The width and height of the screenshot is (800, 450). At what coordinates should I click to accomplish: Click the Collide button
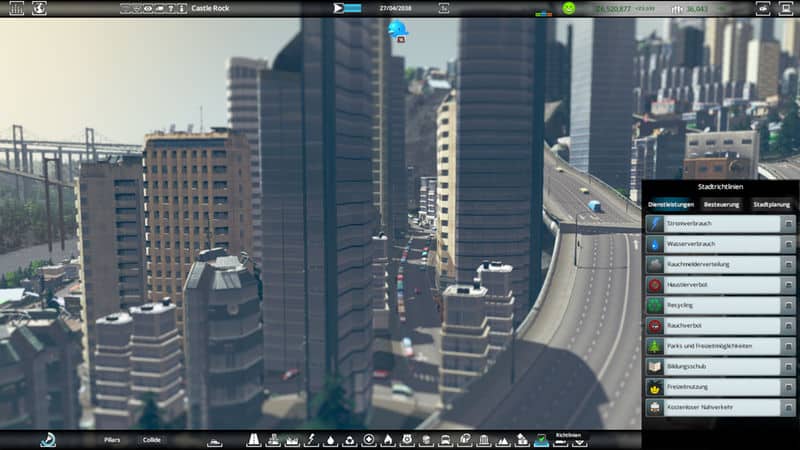pyautogui.click(x=151, y=439)
